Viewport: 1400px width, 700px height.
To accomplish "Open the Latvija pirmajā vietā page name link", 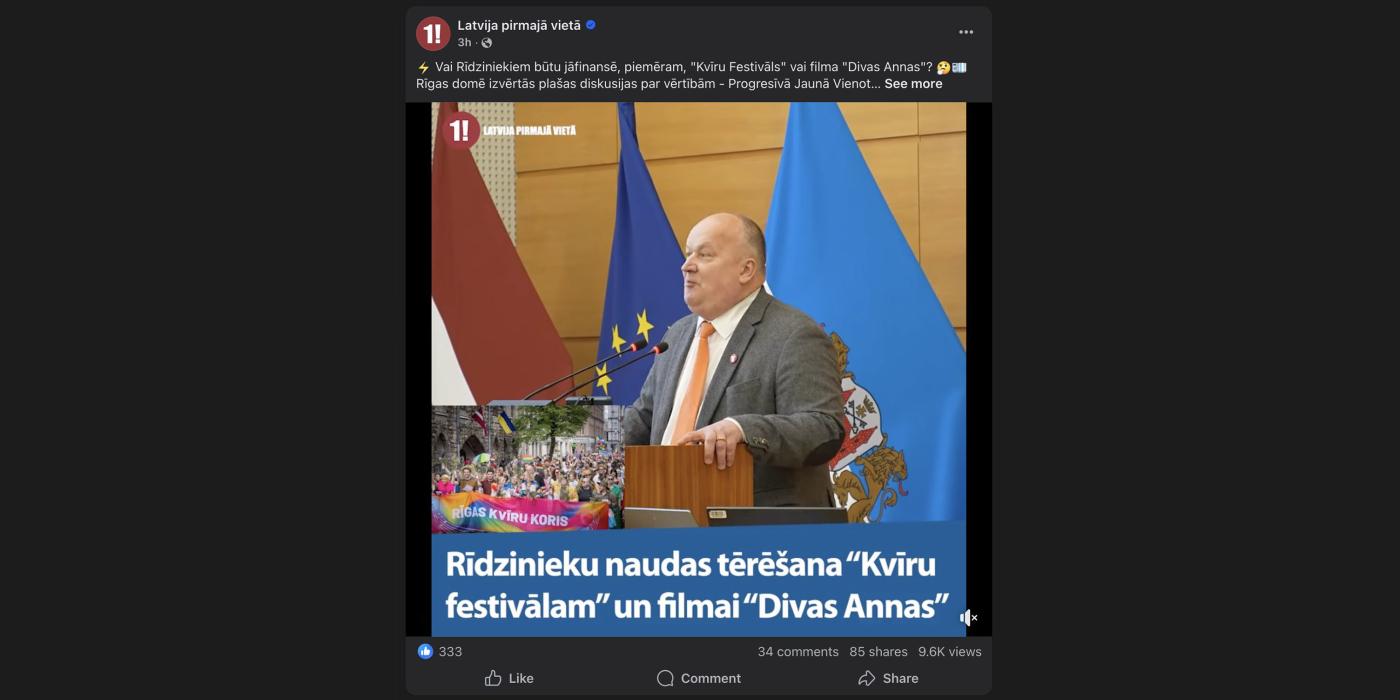I will pyautogui.click(x=519, y=25).
